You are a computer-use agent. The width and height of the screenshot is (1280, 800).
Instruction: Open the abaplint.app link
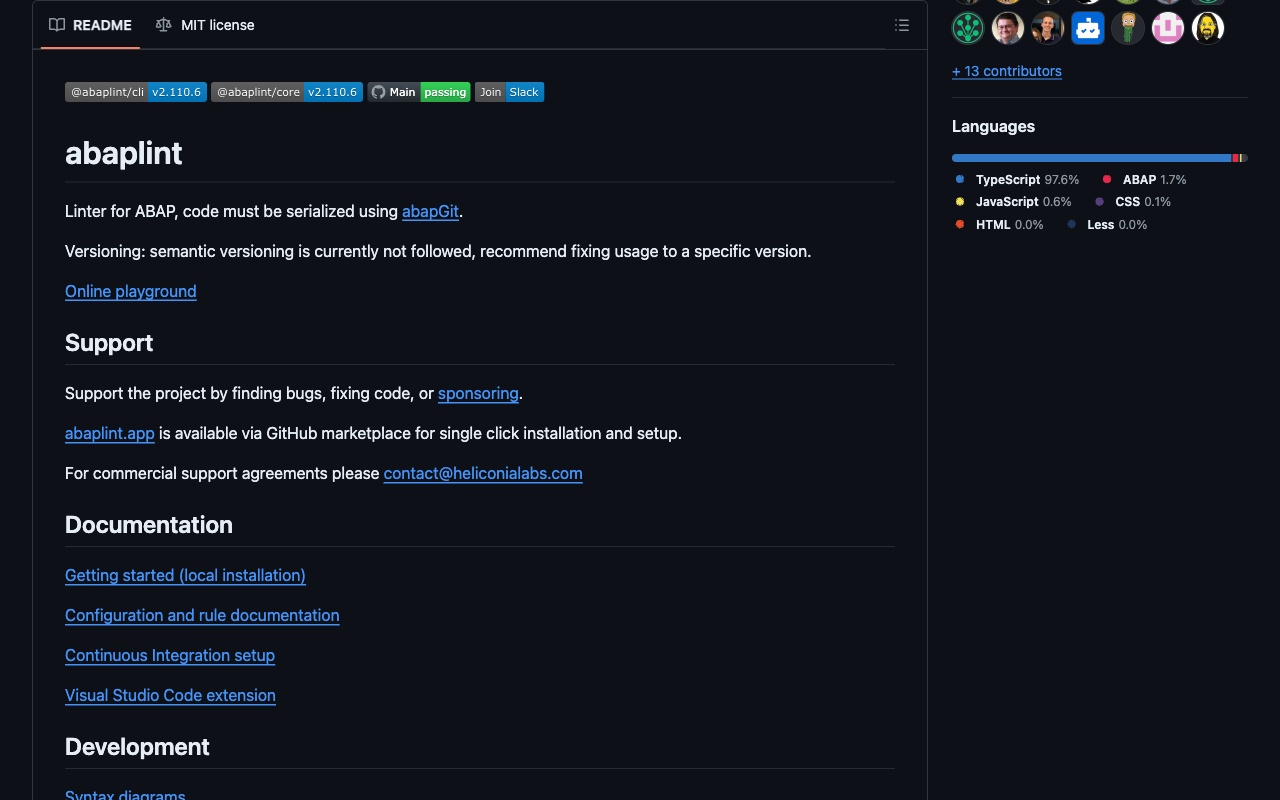click(x=110, y=433)
